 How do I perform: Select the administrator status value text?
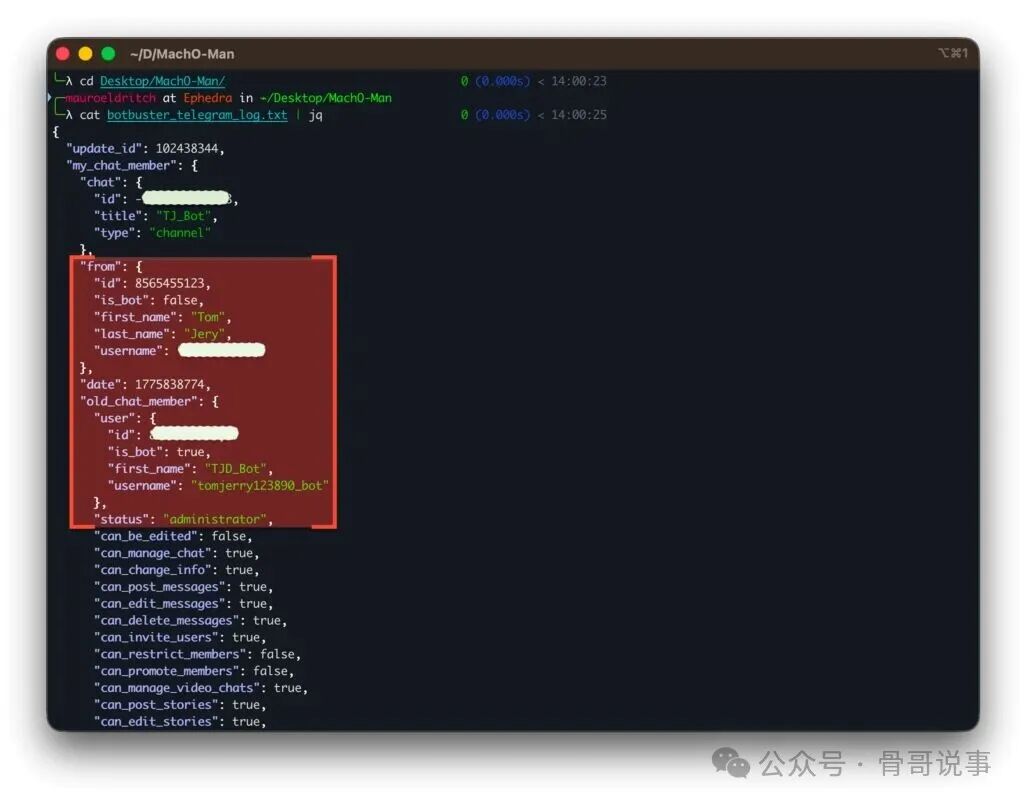(217, 518)
